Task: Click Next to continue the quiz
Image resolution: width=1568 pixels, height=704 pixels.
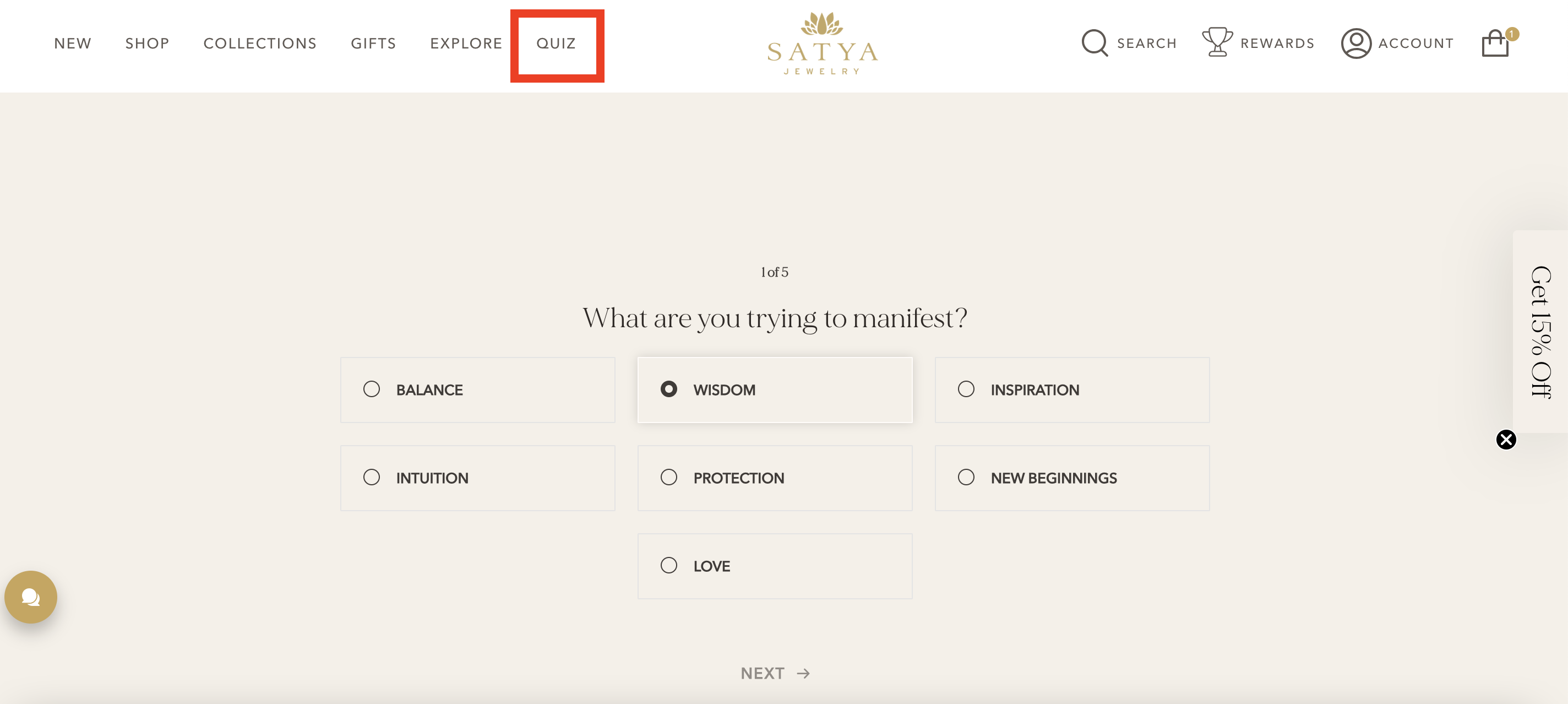Action: [775, 673]
